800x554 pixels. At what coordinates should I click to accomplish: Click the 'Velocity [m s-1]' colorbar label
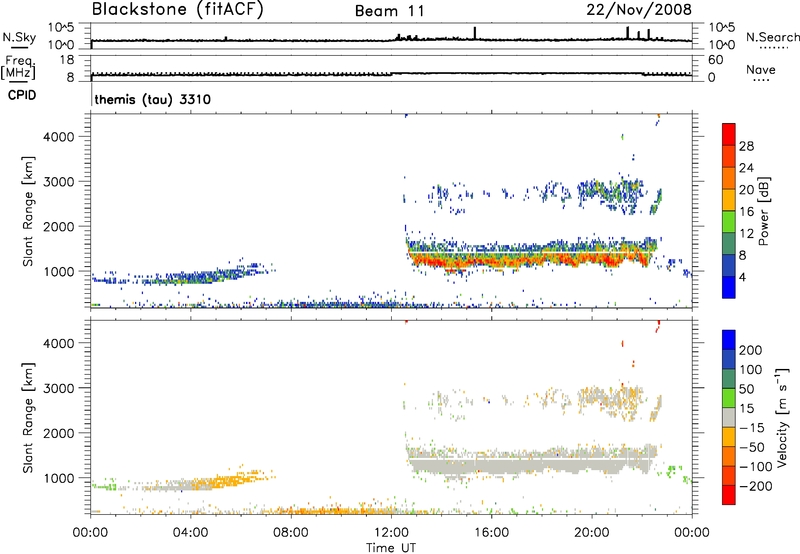point(783,417)
